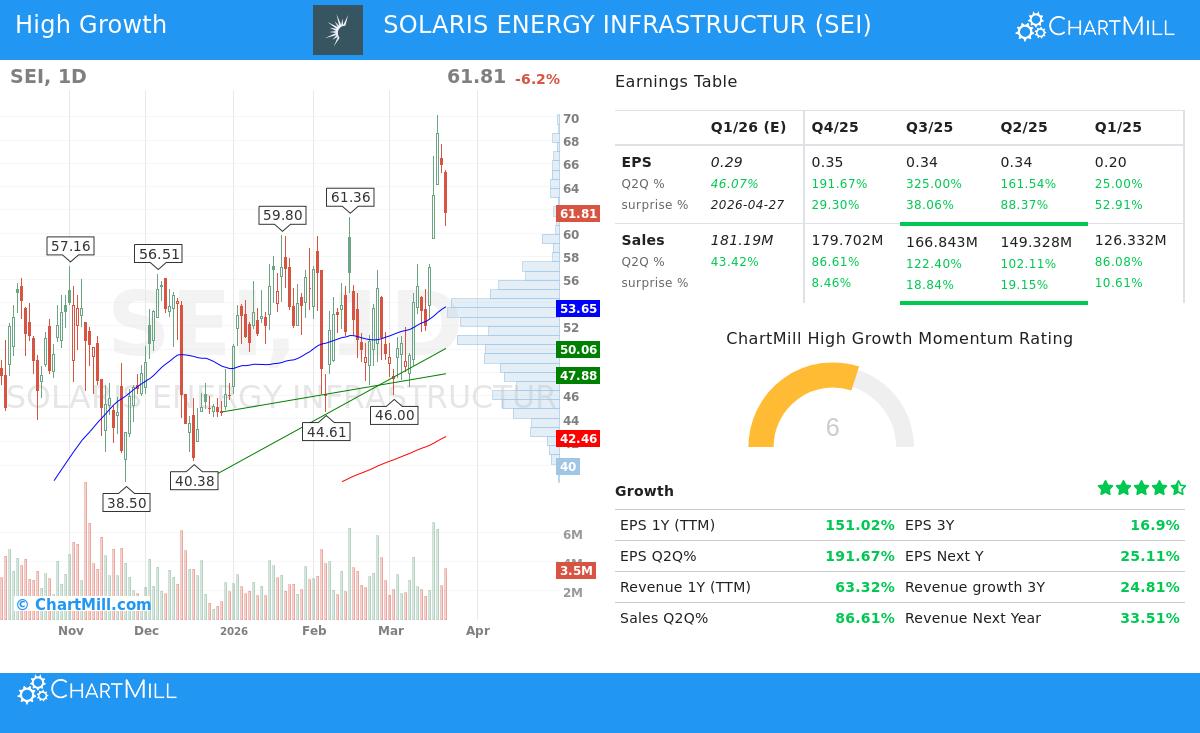Toggle the first star in the rating row
This screenshot has width=1200, height=733.
1105,488
